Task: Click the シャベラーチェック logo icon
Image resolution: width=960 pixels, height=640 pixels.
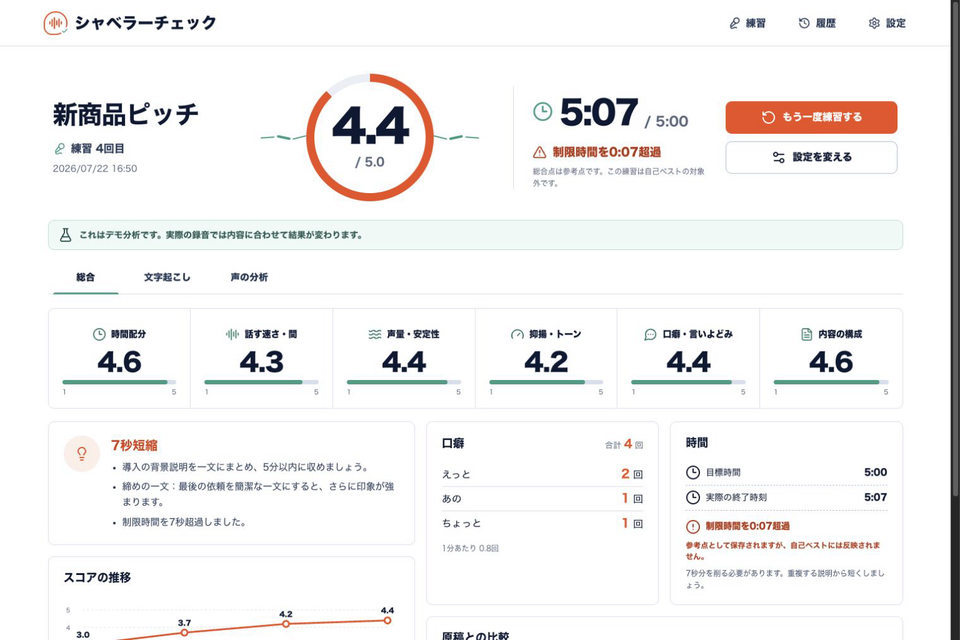Action: [x=55, y=23]
